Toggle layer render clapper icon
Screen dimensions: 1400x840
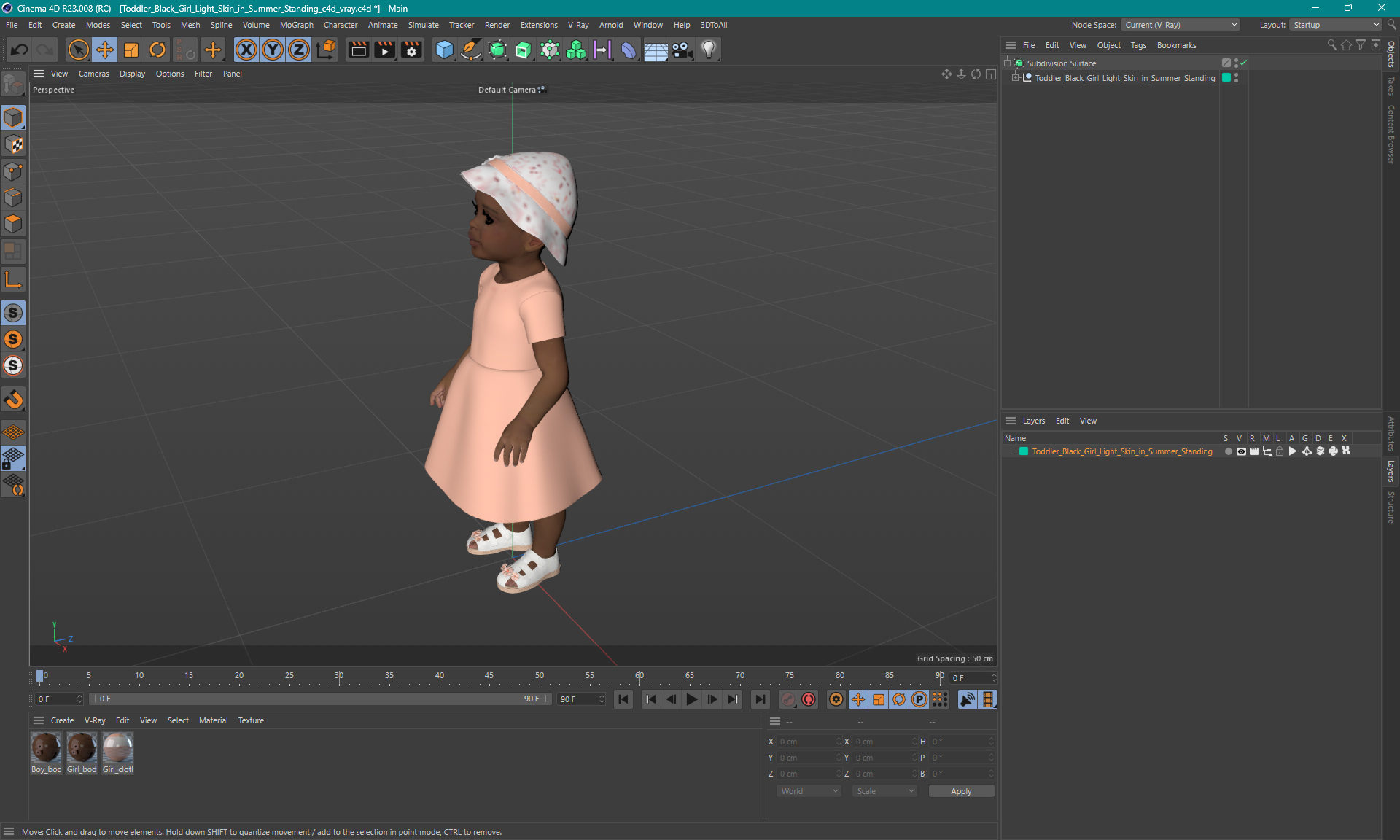[x=1254, y=451]
